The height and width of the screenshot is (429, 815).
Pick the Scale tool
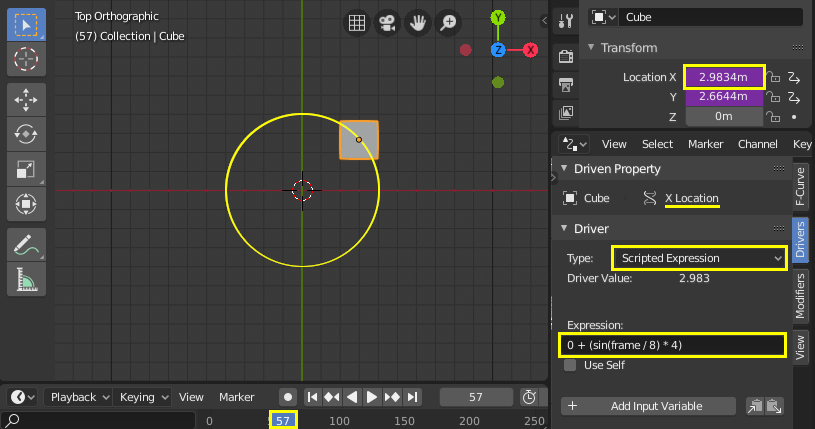click(26, 169)
